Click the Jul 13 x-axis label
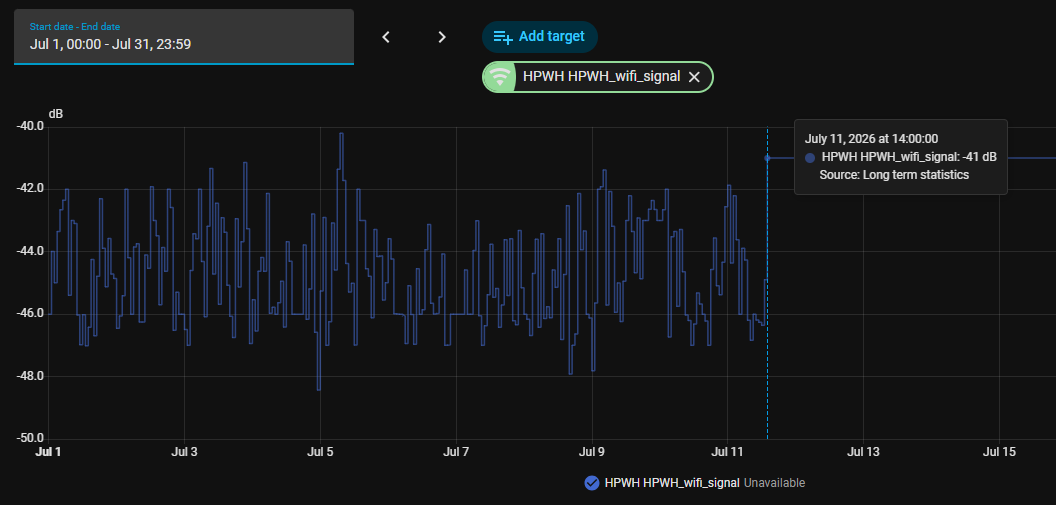 (863, 452)
